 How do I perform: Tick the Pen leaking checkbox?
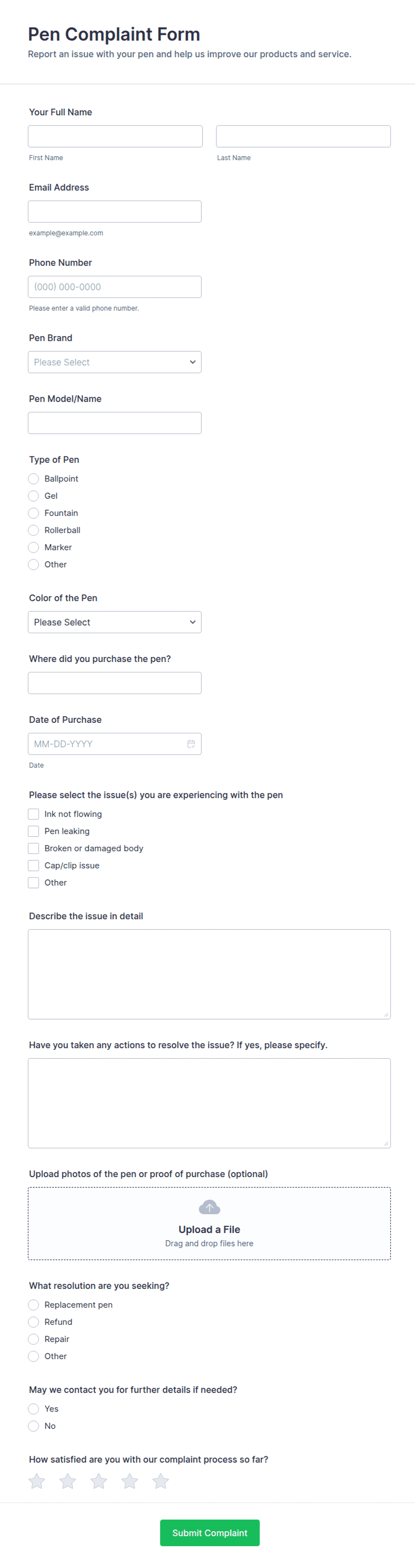click(33, 831)
